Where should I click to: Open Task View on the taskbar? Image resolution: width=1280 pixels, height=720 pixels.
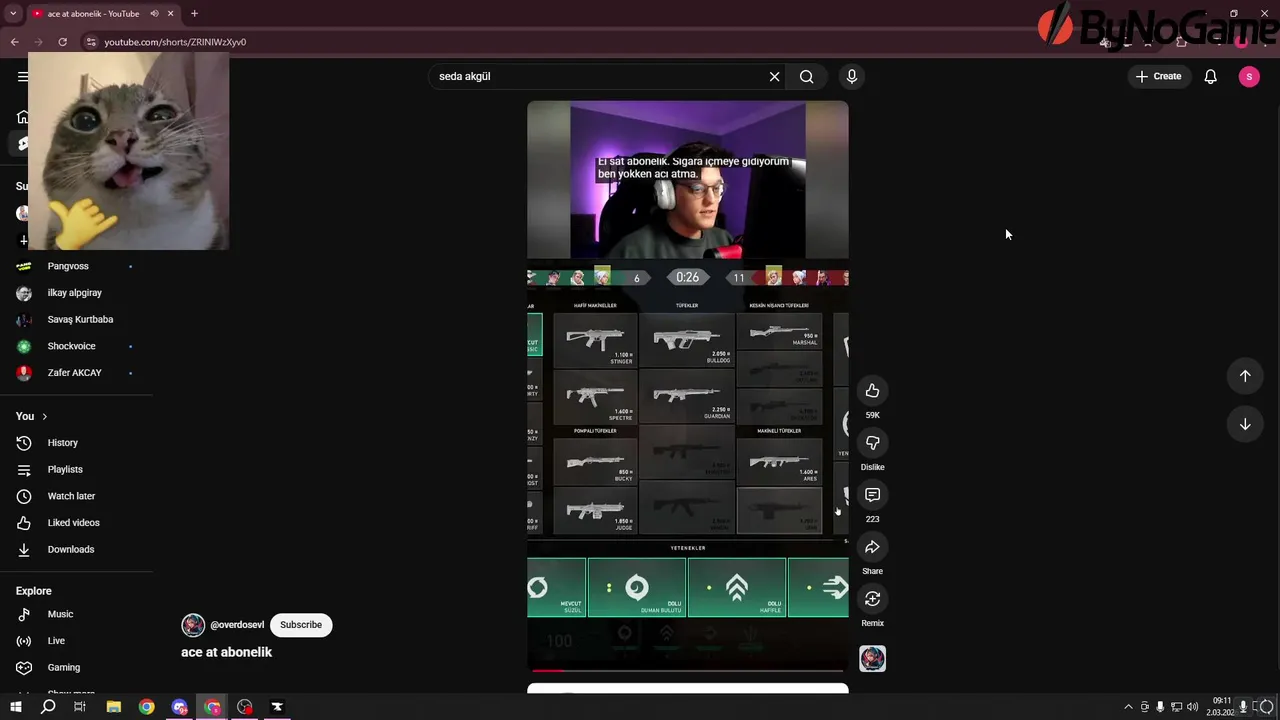[x=80, y=707]
